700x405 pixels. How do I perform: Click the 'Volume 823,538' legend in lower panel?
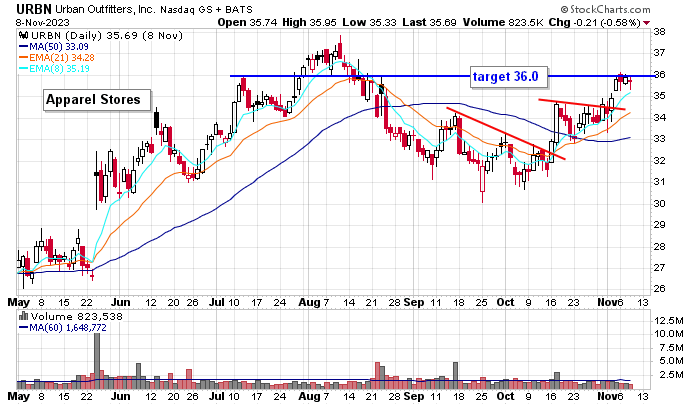point(77,316)
